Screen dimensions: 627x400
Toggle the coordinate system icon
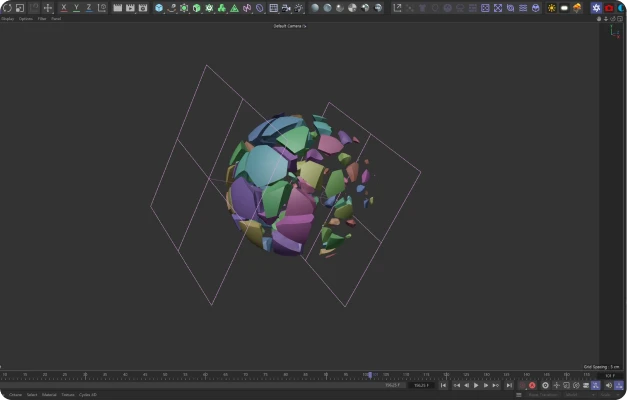pyautogui.click(x=102, y=8)
